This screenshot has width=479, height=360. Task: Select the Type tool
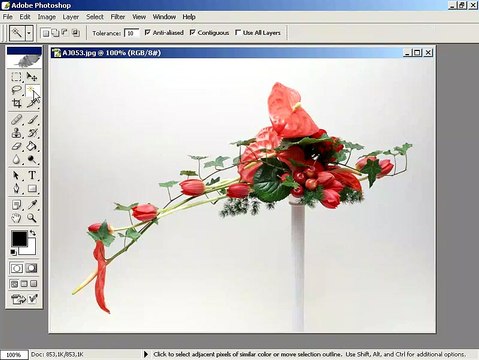[x=32, y=175]
